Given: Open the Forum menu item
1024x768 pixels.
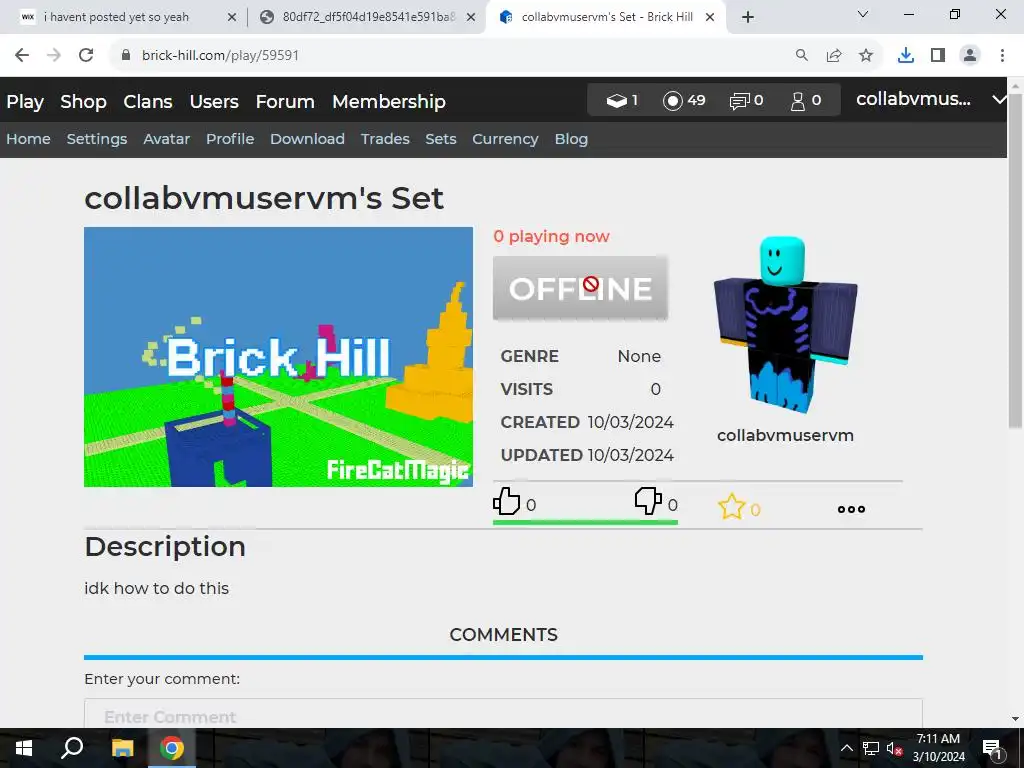Looking at the screenshot, I should click(x=285, y=102).
